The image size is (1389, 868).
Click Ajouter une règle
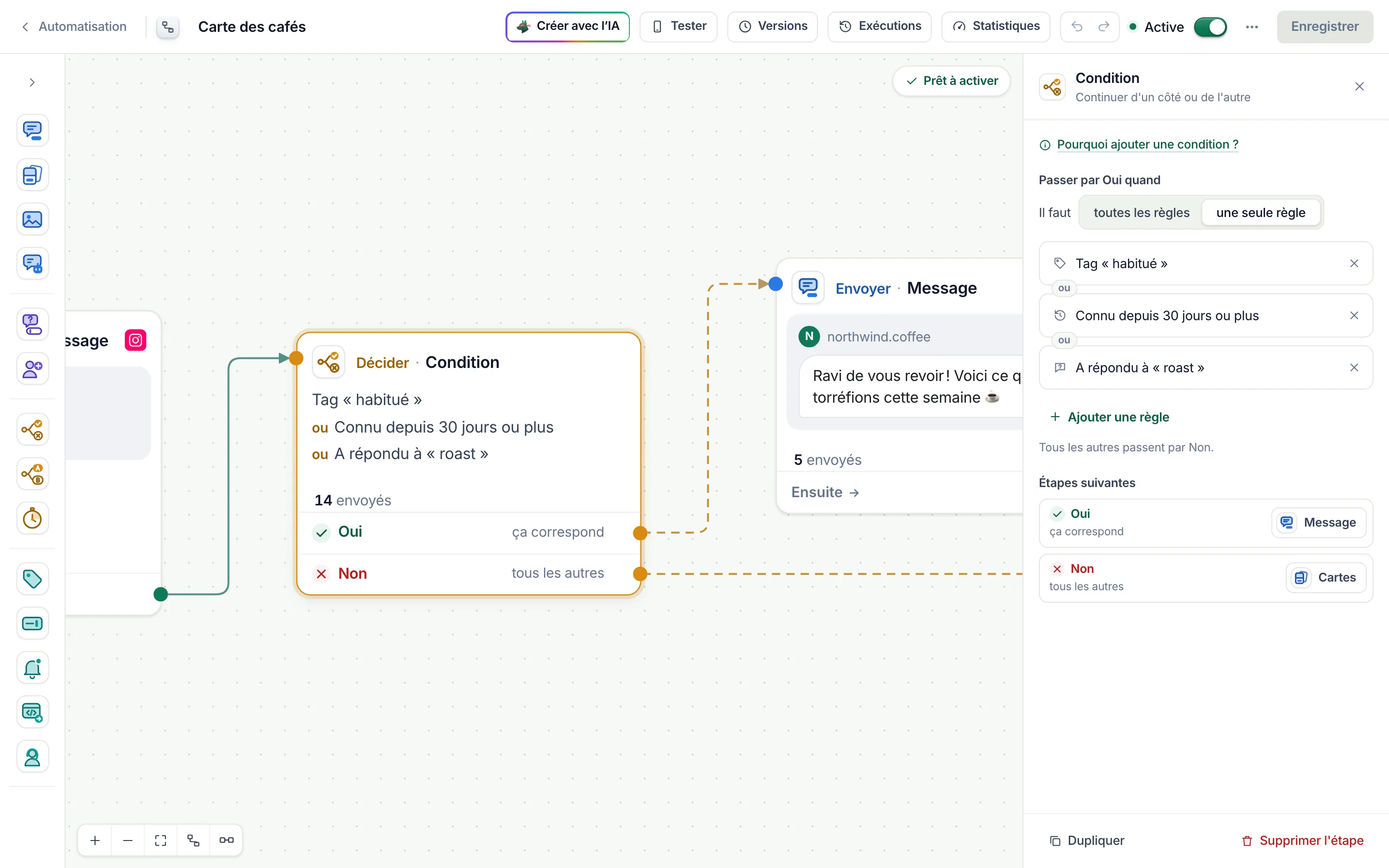1109,417
